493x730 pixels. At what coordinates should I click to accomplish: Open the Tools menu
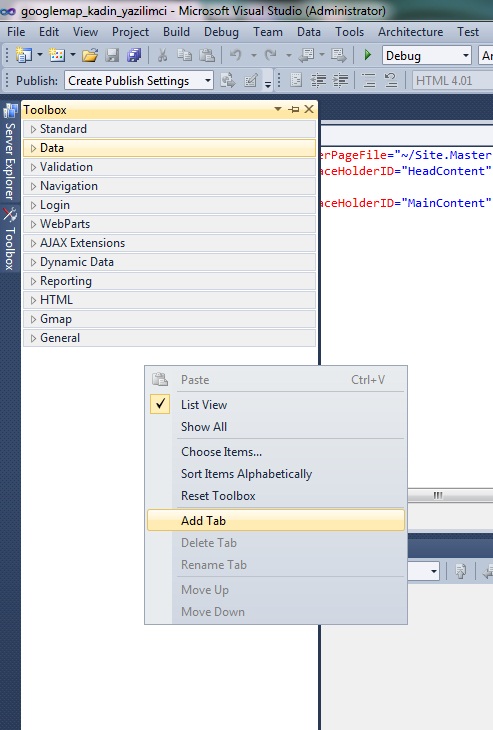click(350, 32)
